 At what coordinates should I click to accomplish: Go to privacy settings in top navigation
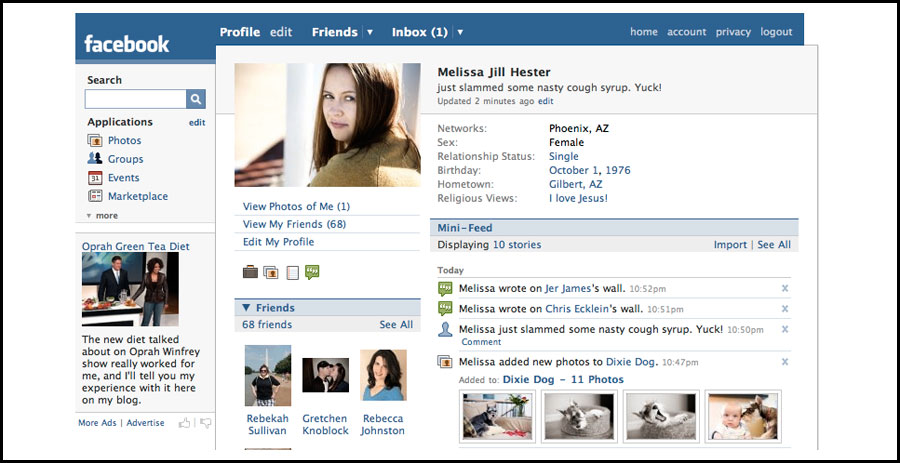tap(733, 32)
